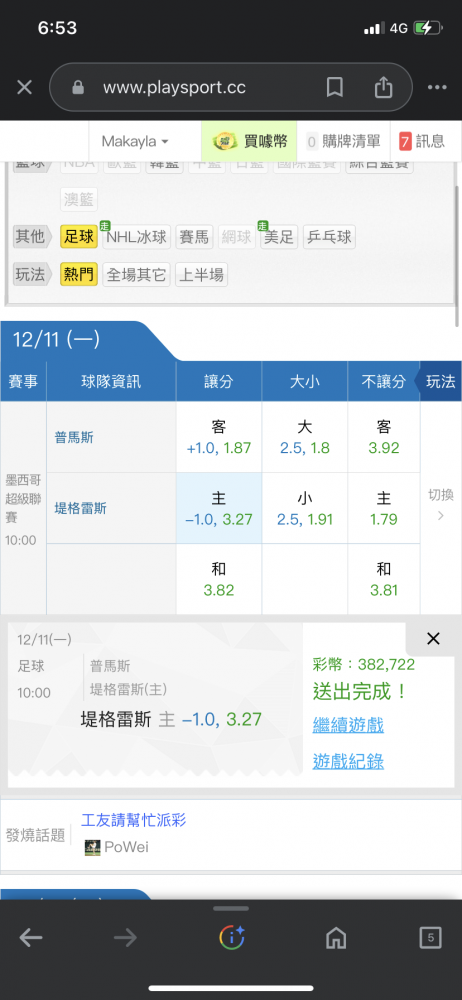Click 切換 to switch play type
The width and height of the screenshot is (462, 1000).
(441, 504)
